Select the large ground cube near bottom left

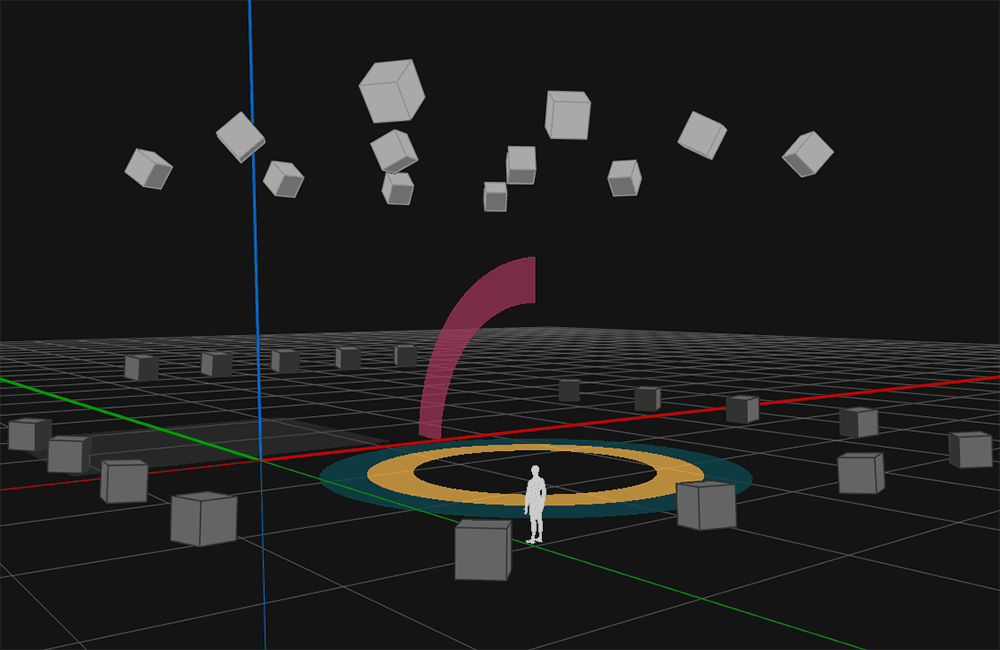(x=203, y=518)
